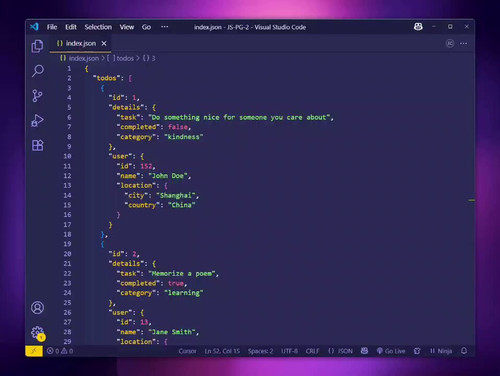The image size is (500, 376).
Task: Click Cursor item in status bar
Action: pyautogui.click(x=187, y=351)
